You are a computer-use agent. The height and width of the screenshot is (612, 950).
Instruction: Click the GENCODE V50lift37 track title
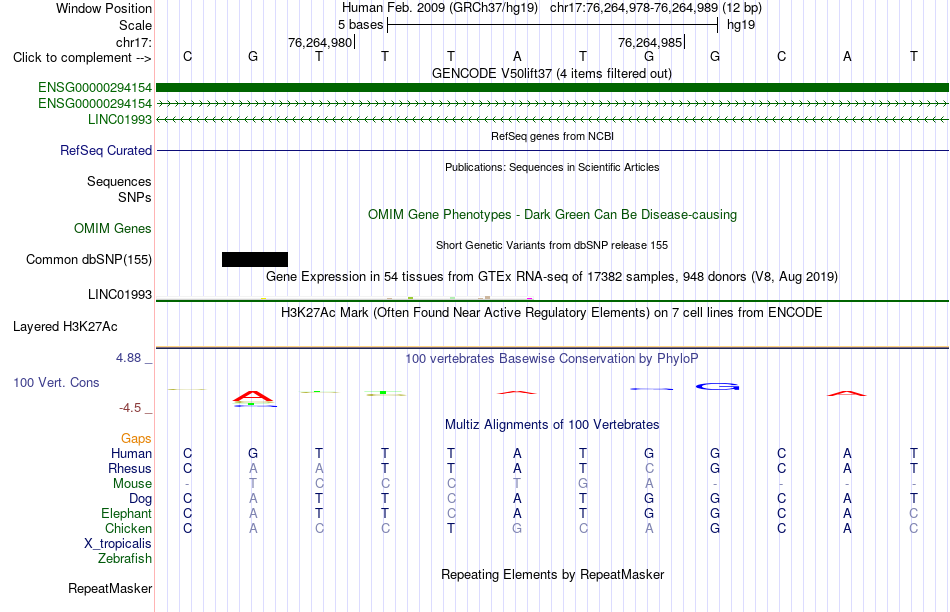[551, 73]
